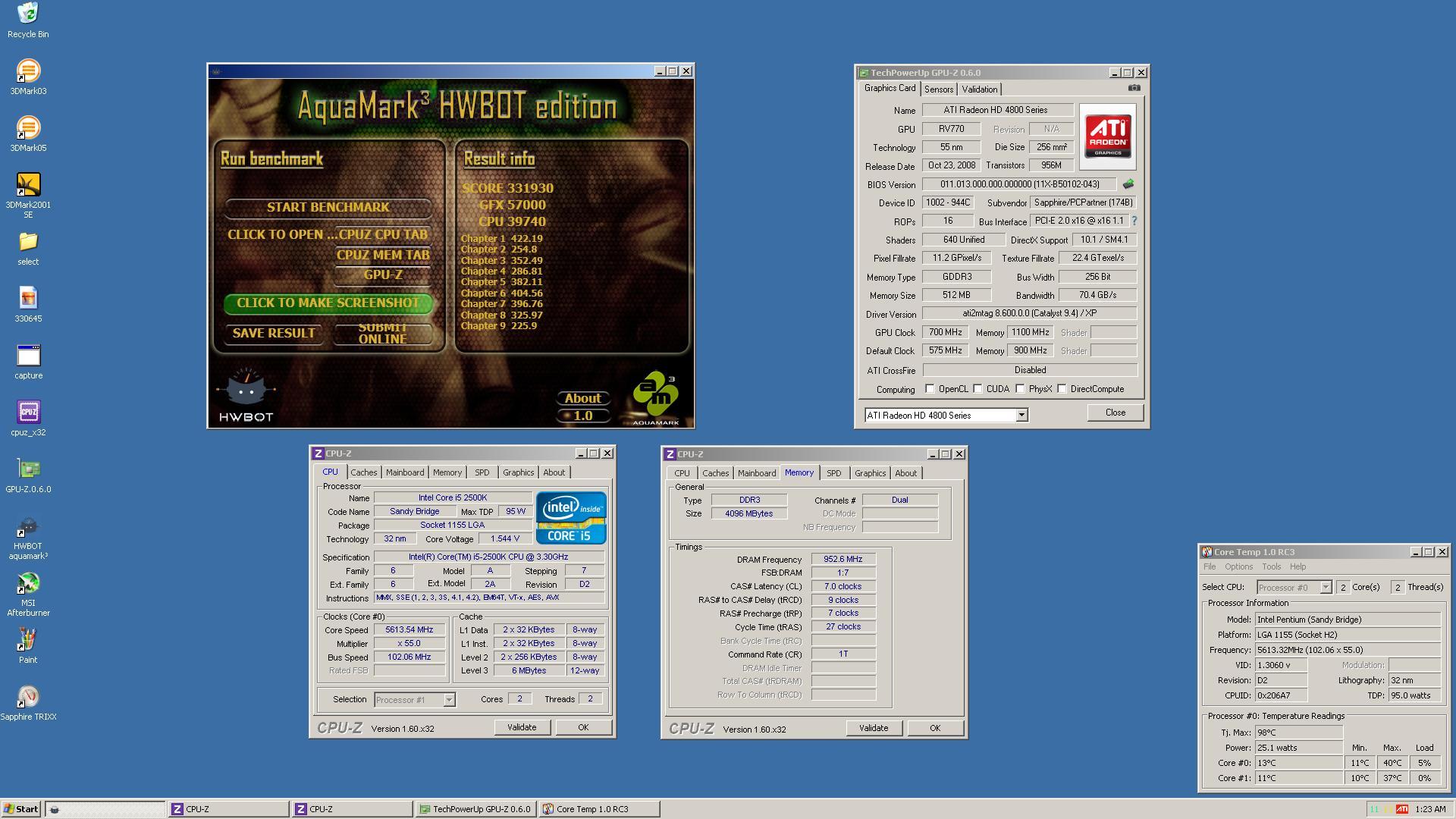Image resolution: width=1456 pixels, height=819 pixels.
Task: Switch to Core Temp 1.0 RC3 taskbar button
Action: [x=599, y=809]
